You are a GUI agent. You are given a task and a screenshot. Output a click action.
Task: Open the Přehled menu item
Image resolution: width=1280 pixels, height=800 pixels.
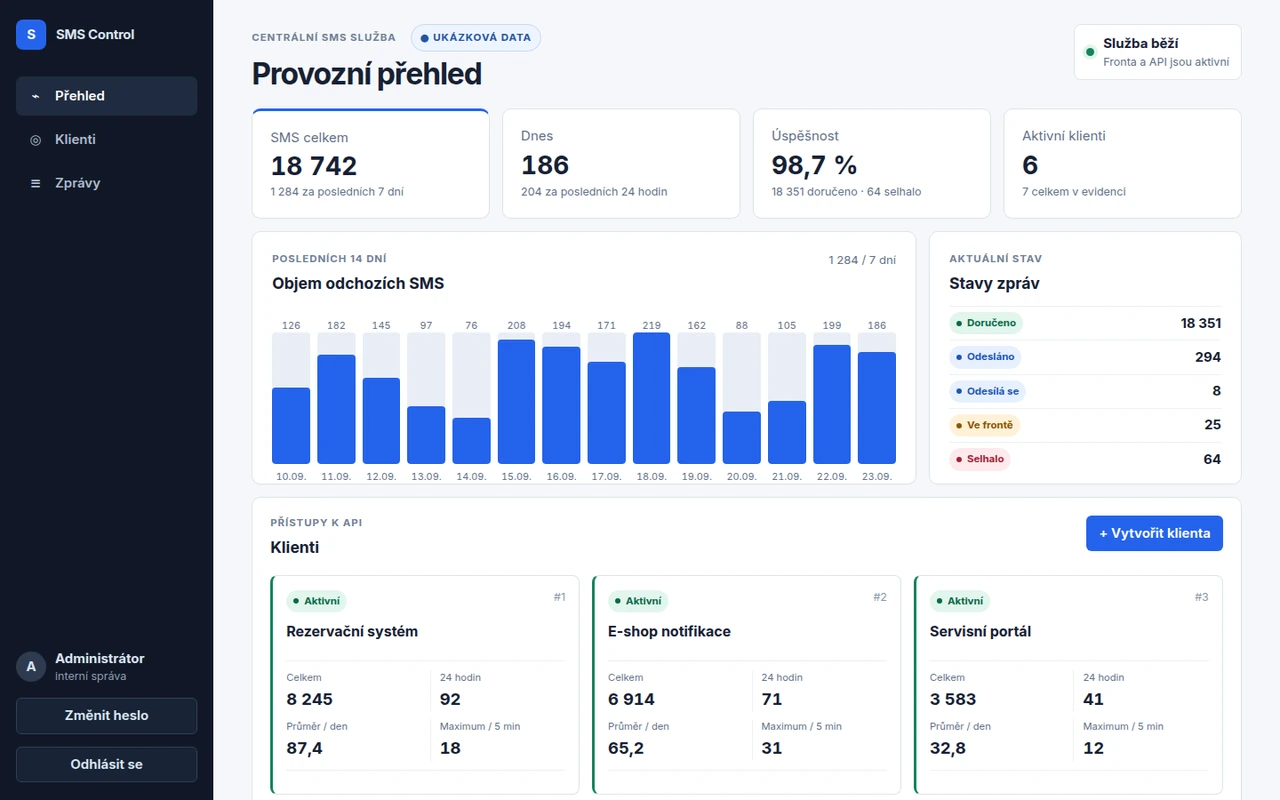point(106,96)
